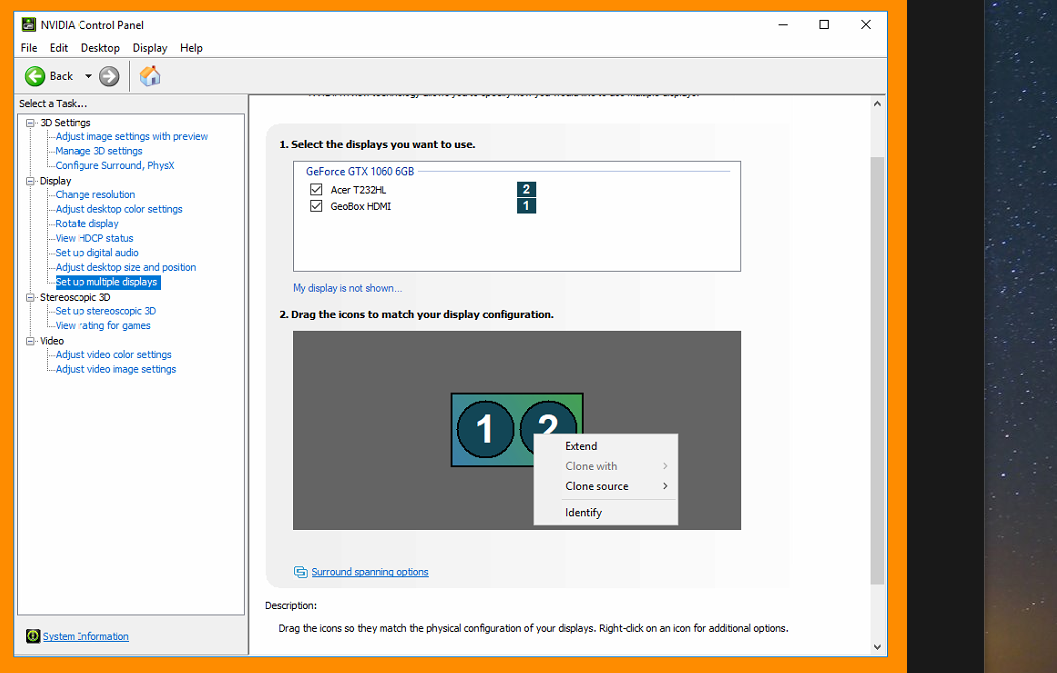This screenshot has height=673, width=1057.
Task: Uncheck the GeoBox HDMI display checkbox
Action: pyautogui.click(x=316, y=206)
